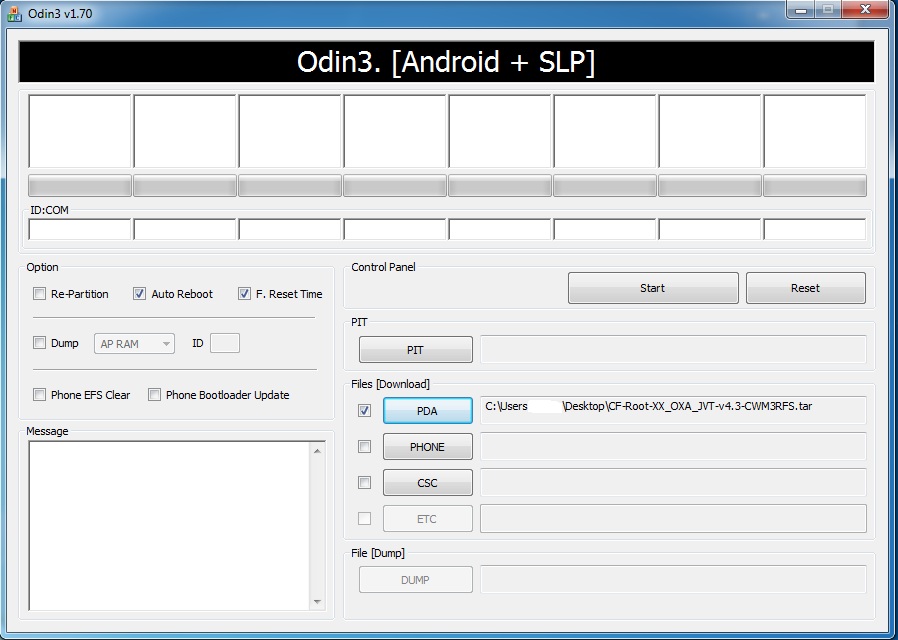Click the CSC file path field
This screenshot has width=898, height=640.
pos(673,483)
